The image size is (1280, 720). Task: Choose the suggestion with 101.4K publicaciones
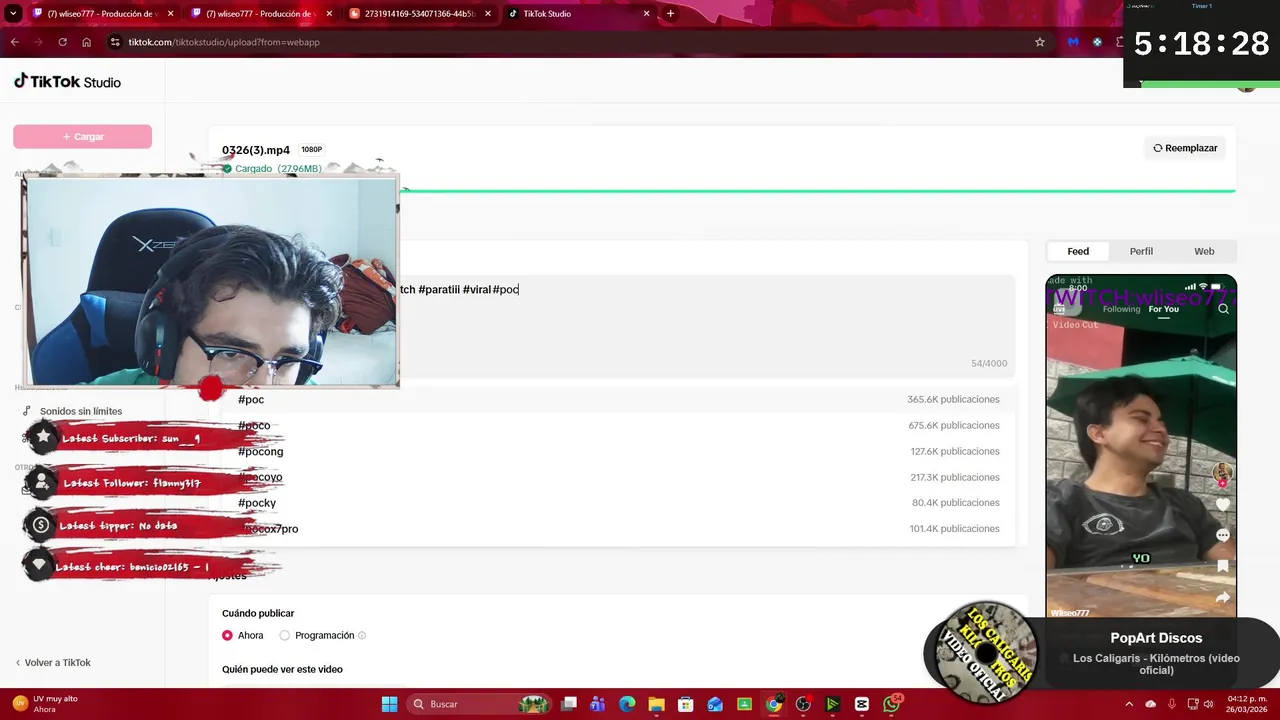618,529
